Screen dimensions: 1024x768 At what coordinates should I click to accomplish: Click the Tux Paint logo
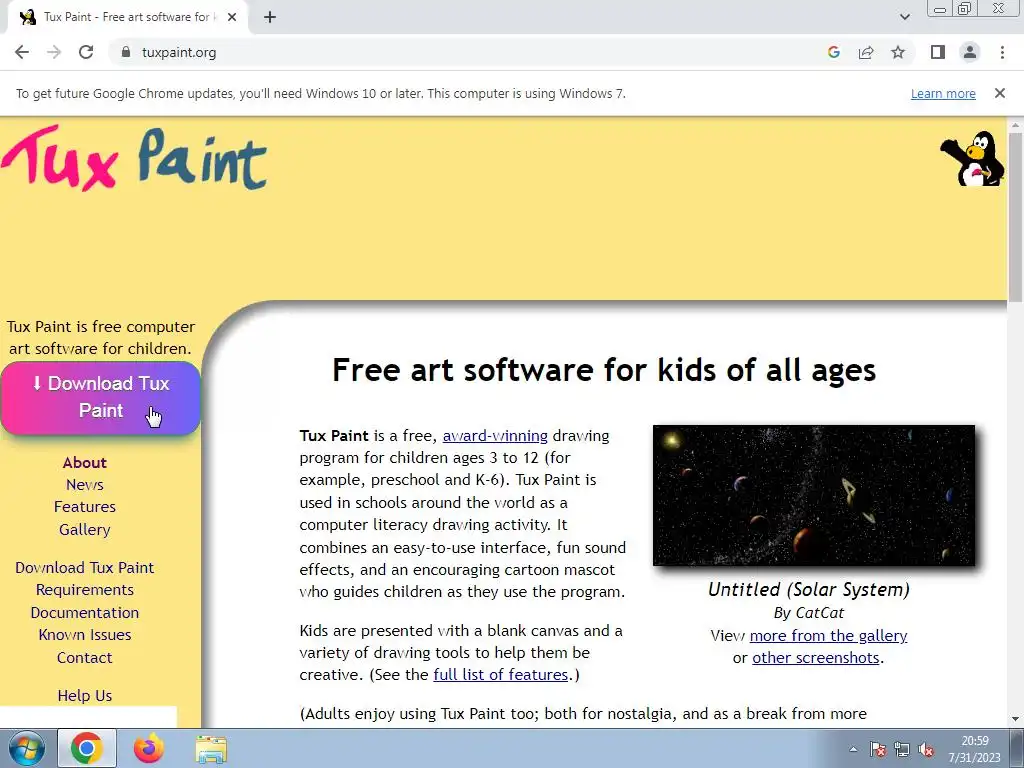tap(134, 159)
